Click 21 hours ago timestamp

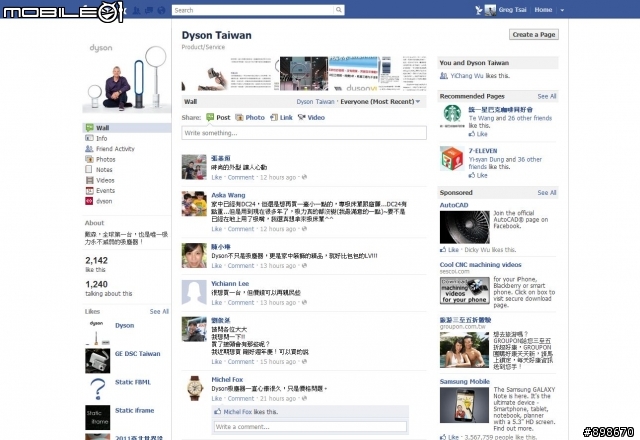tap(278, 399)
